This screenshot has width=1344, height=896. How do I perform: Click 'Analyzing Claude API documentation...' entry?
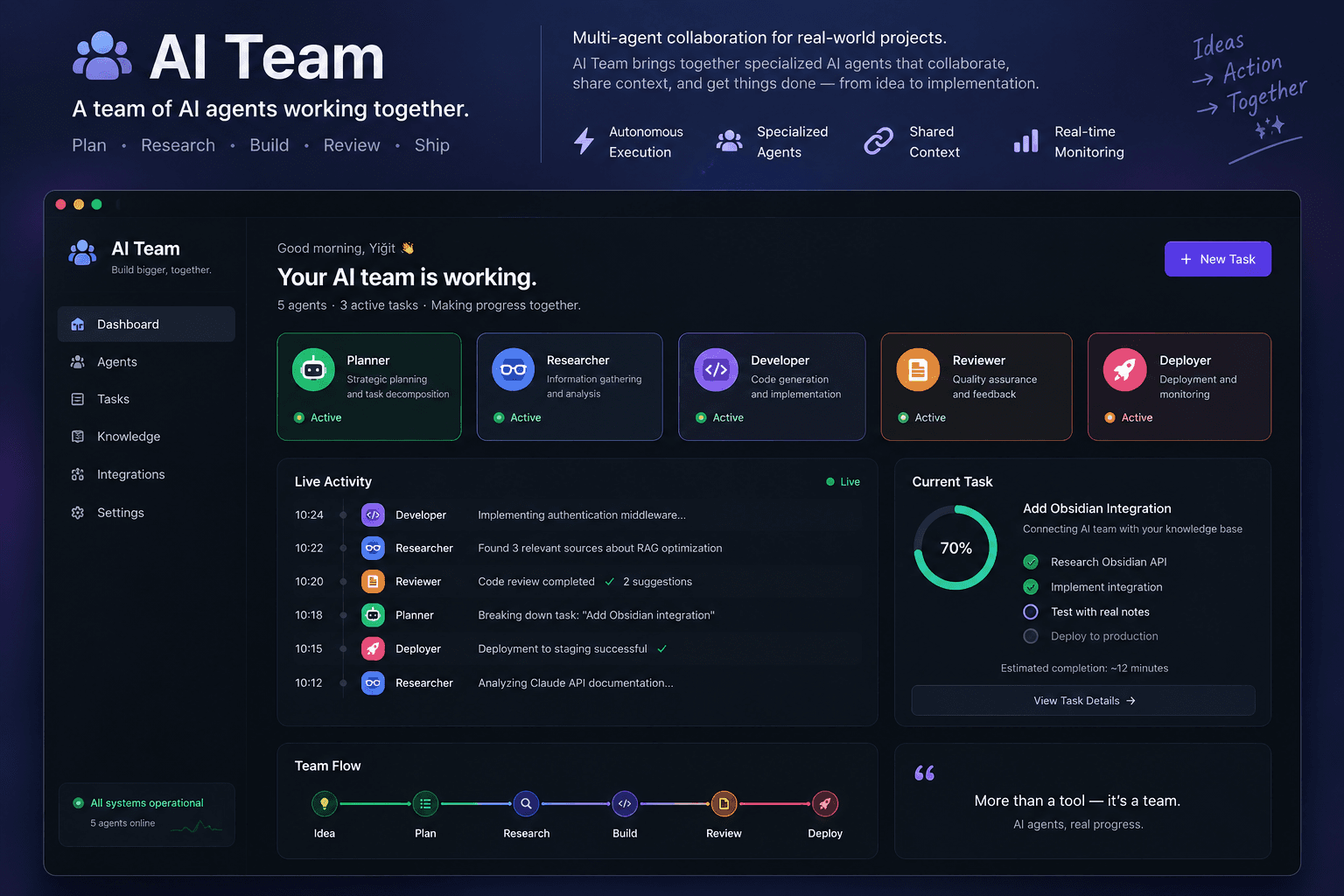[x=576, y=683]
